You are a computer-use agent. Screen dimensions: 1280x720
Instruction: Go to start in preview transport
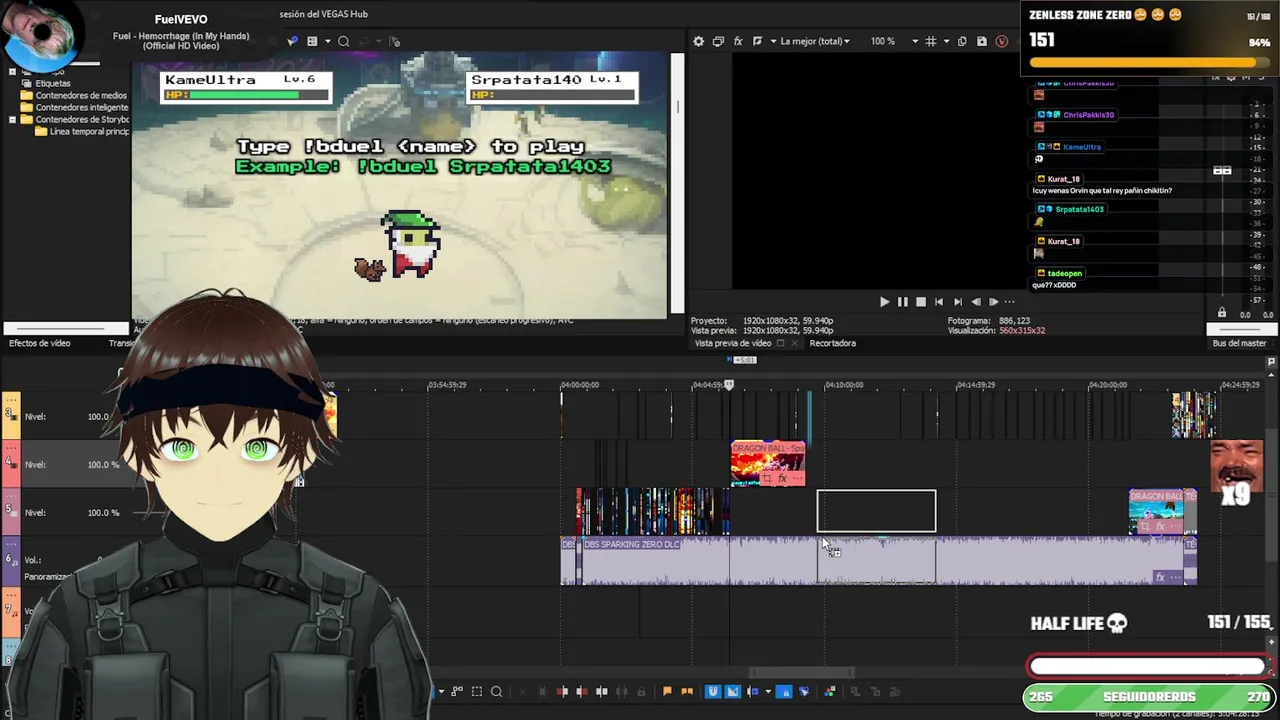(939, 302)
